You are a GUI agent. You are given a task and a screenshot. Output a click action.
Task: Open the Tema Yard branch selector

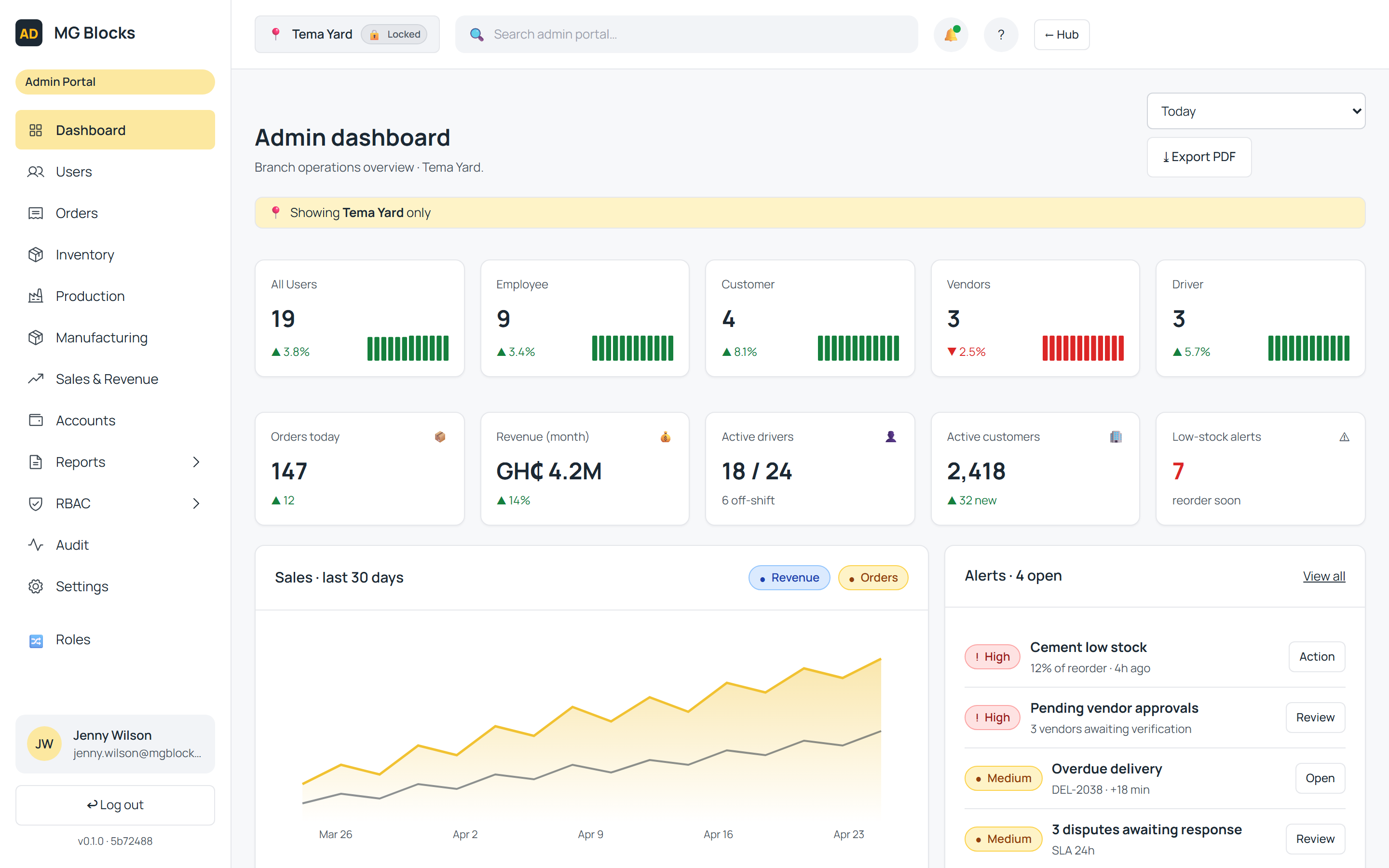click(x=347, y=34)
